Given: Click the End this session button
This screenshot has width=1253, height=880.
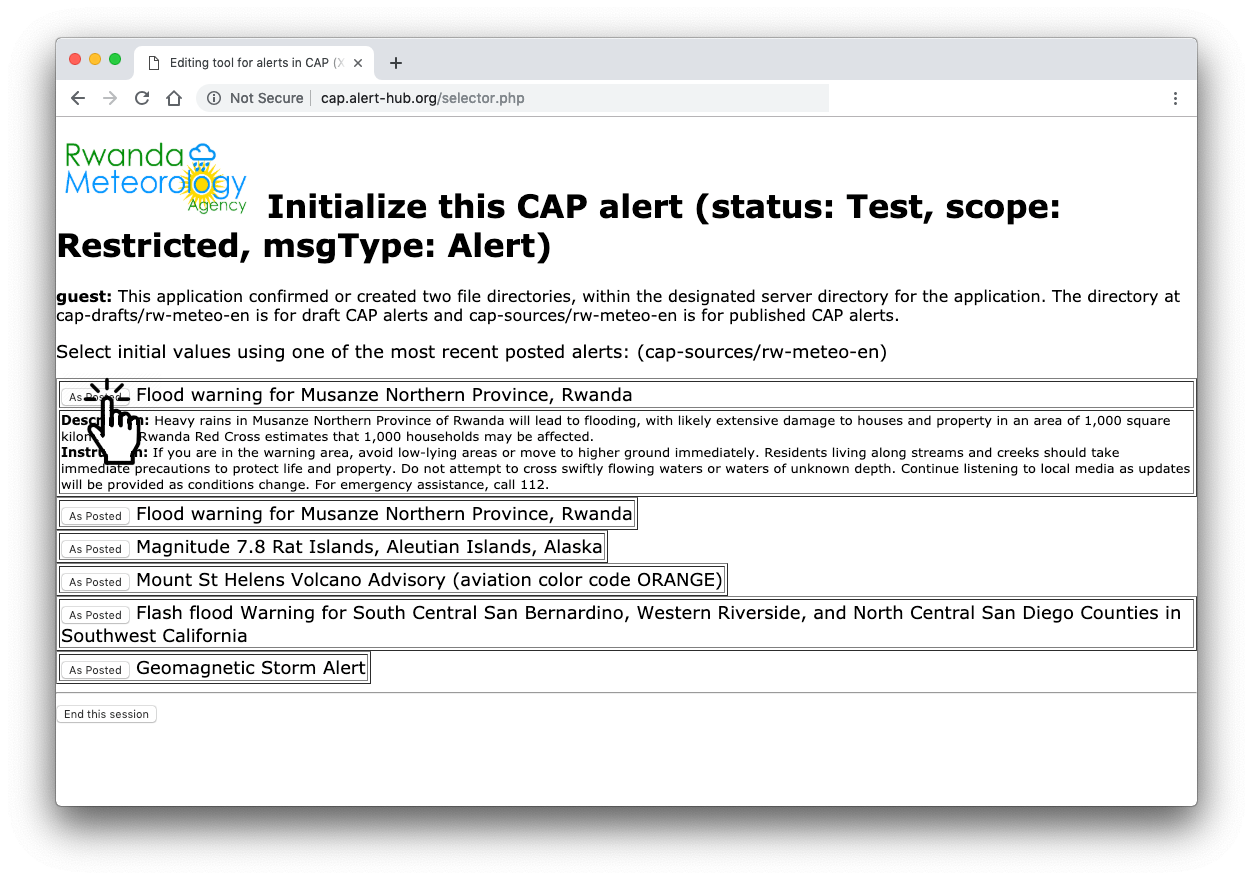Looking at the screenshot, I should tap(106, 714).
